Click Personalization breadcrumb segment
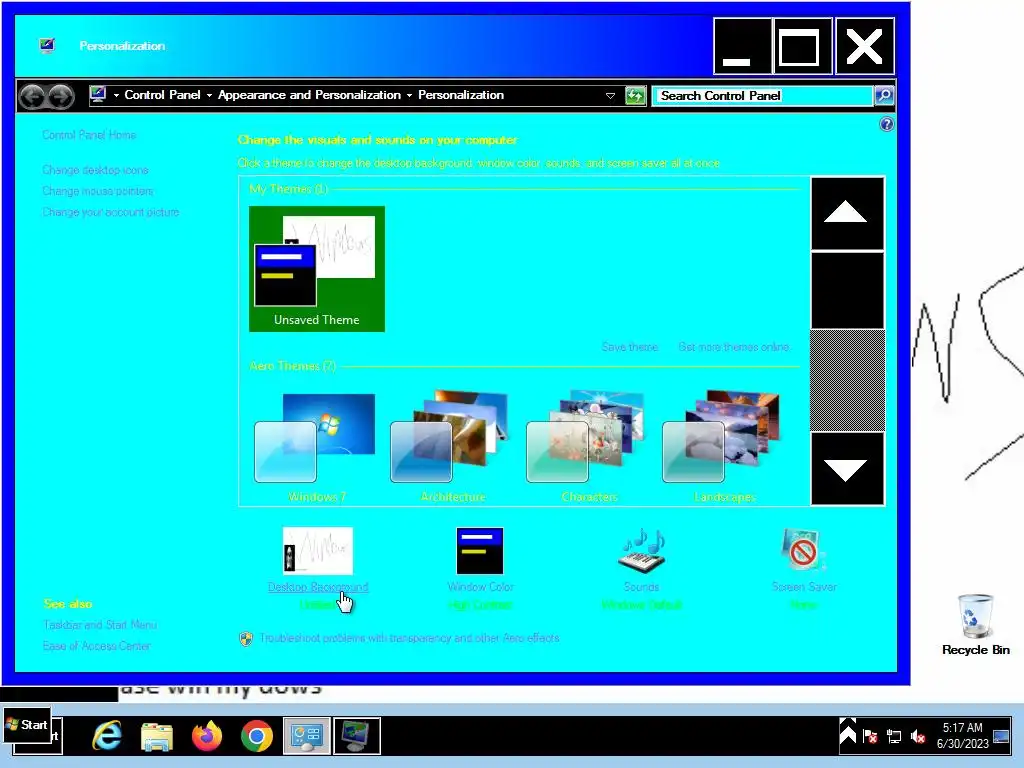The height and width of the screenshot is (768, 1024). pyautogui.click(x=461, y=95)
